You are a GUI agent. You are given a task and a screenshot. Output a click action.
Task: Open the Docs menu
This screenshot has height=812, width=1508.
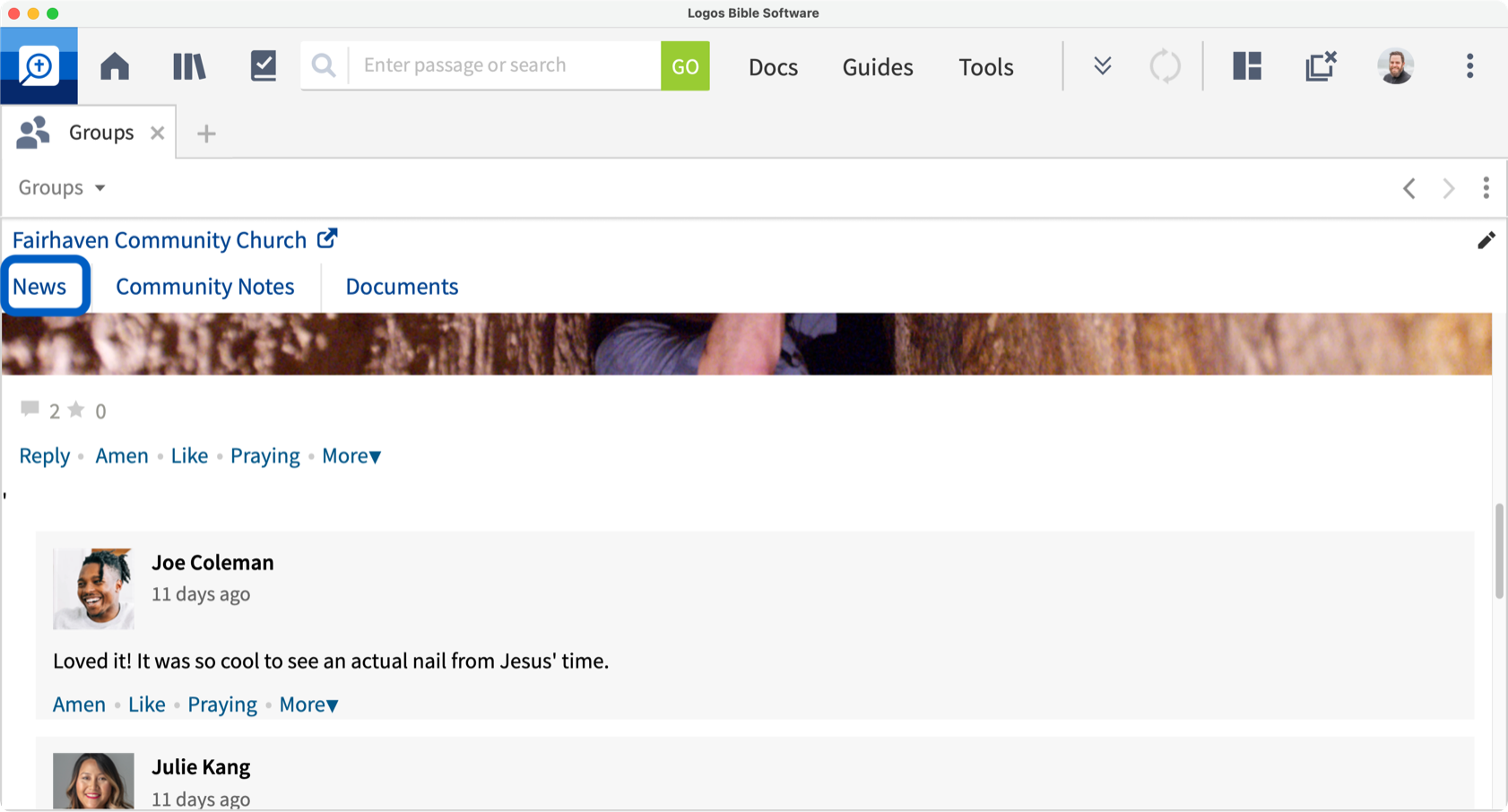[x=773, y=66]
